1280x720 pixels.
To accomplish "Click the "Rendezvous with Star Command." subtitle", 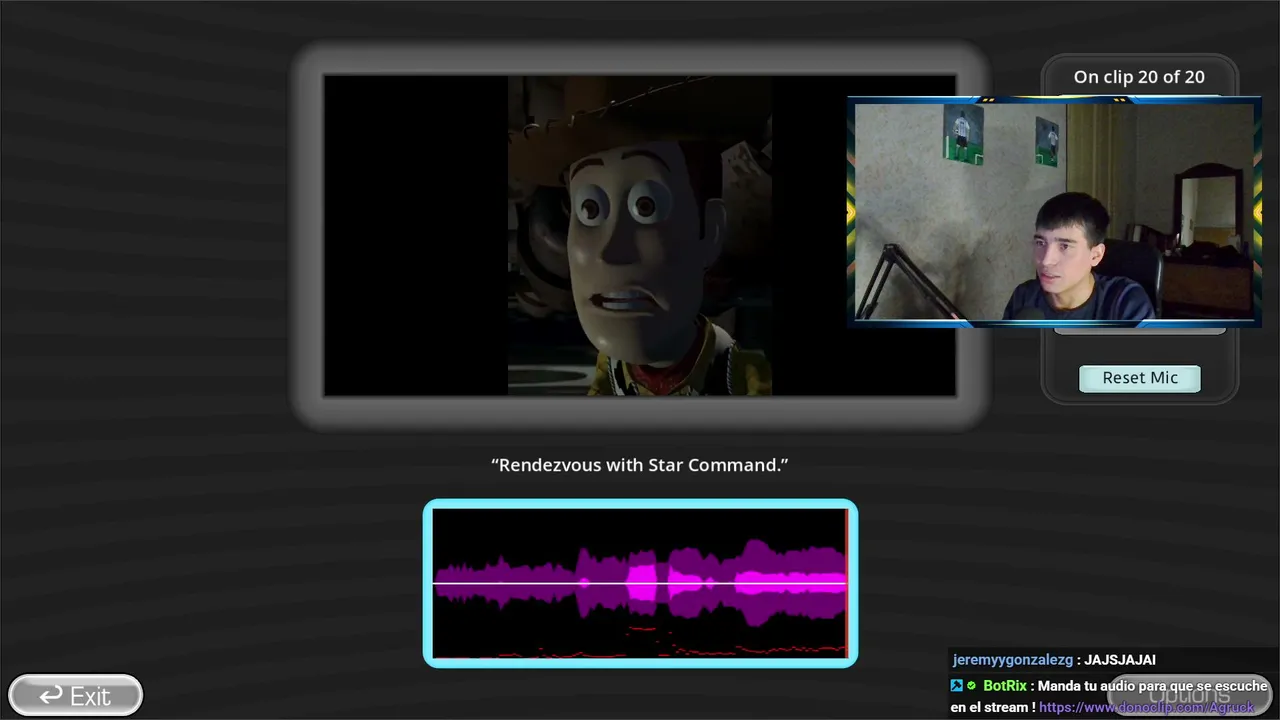I will [640, 465].
